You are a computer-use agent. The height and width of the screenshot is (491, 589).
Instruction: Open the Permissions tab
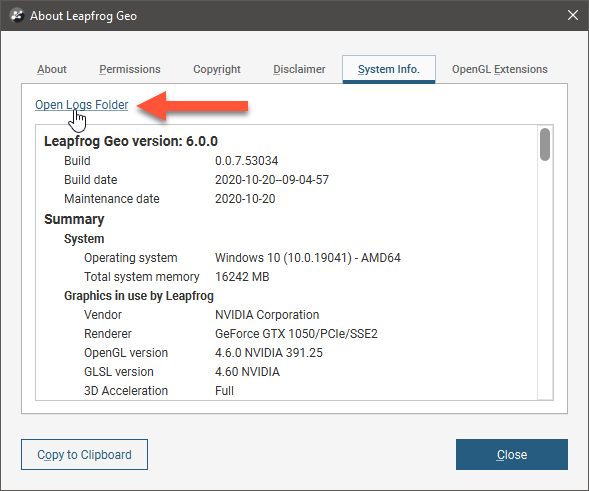[130, 69]
